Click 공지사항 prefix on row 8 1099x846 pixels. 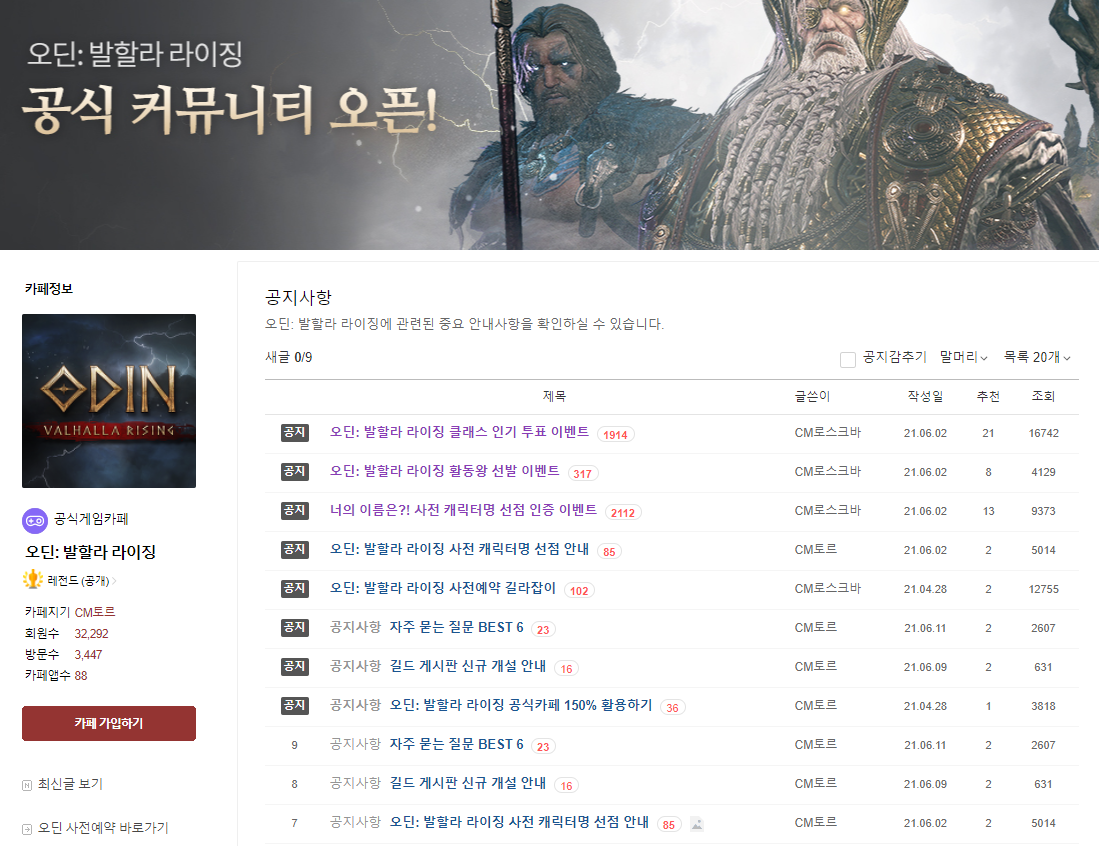pyautogui.click(x=355, y=783)
